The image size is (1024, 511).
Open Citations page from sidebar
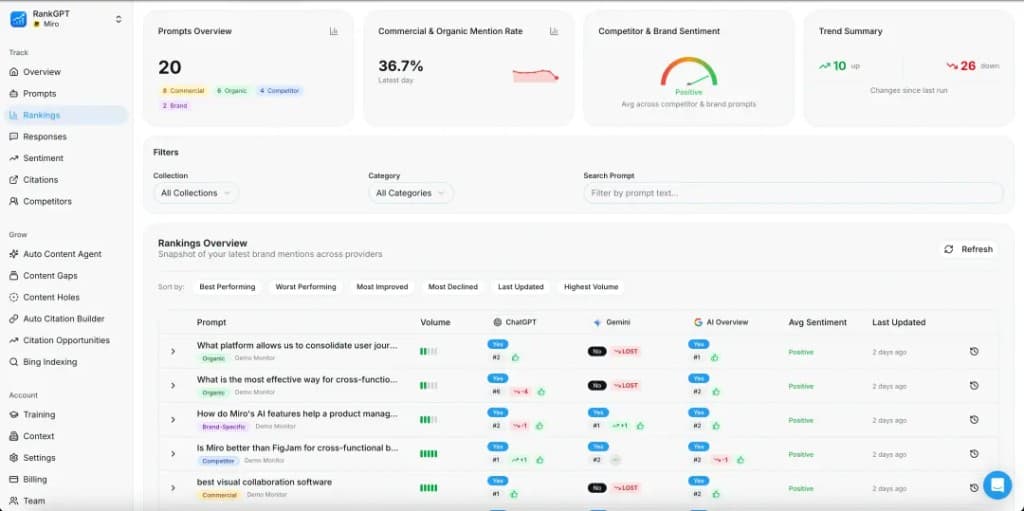point(41,180)
